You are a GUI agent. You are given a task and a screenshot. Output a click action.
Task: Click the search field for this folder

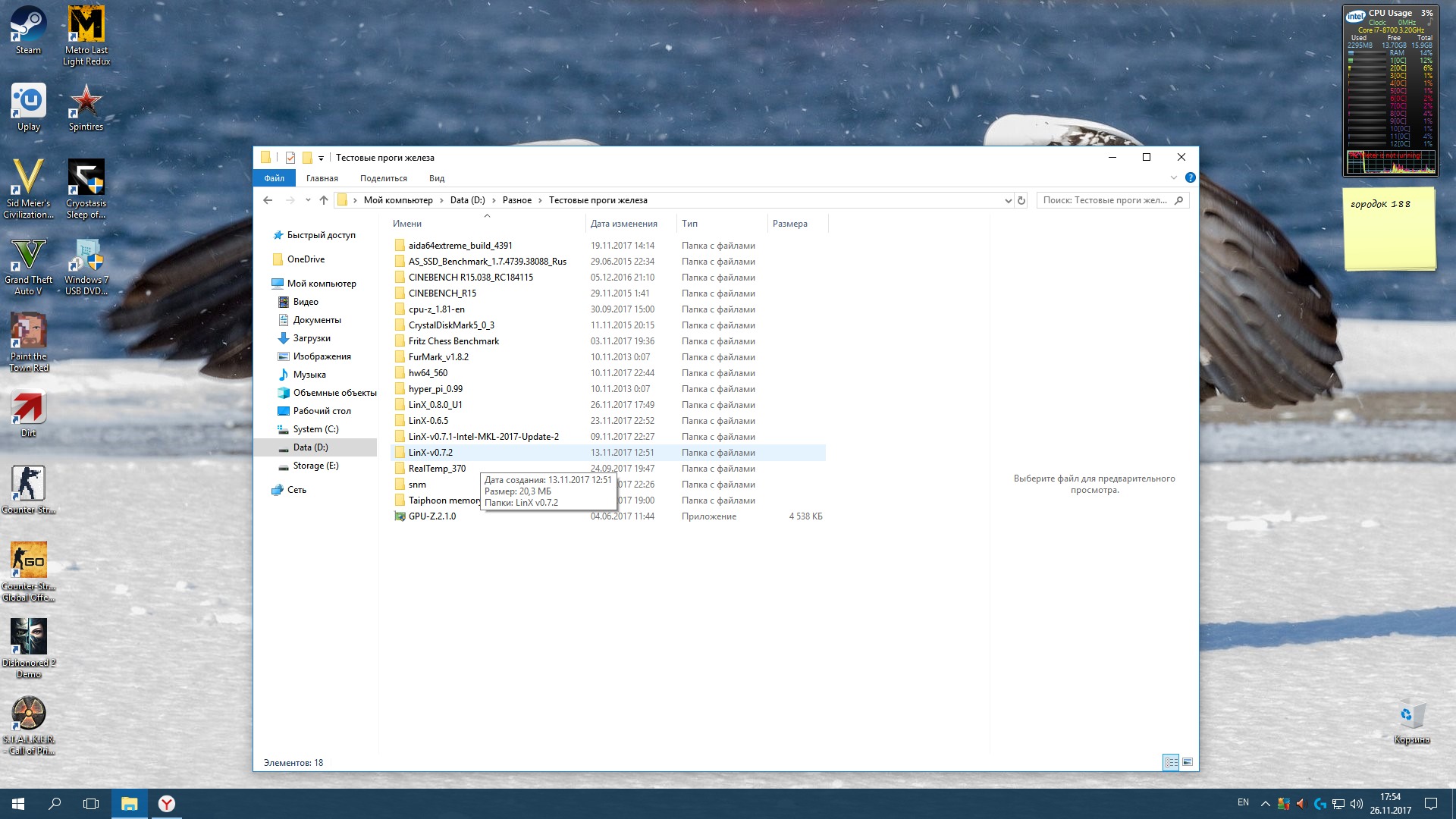click(1104, 200)
